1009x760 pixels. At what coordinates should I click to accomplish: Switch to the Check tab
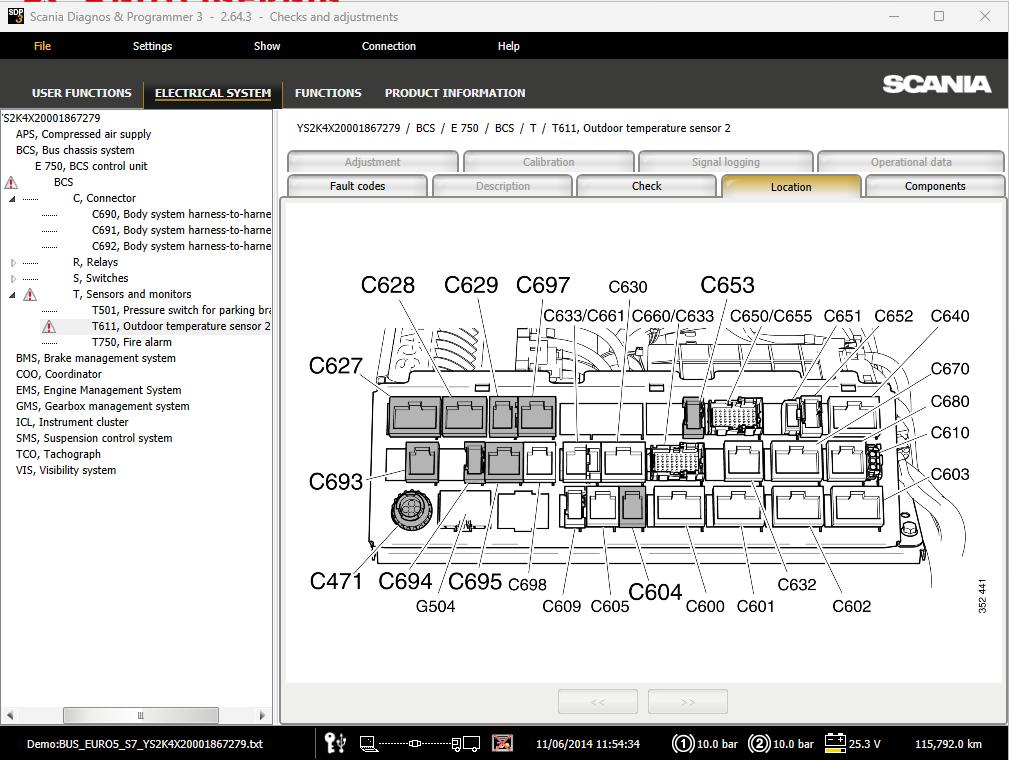(647, 186)
